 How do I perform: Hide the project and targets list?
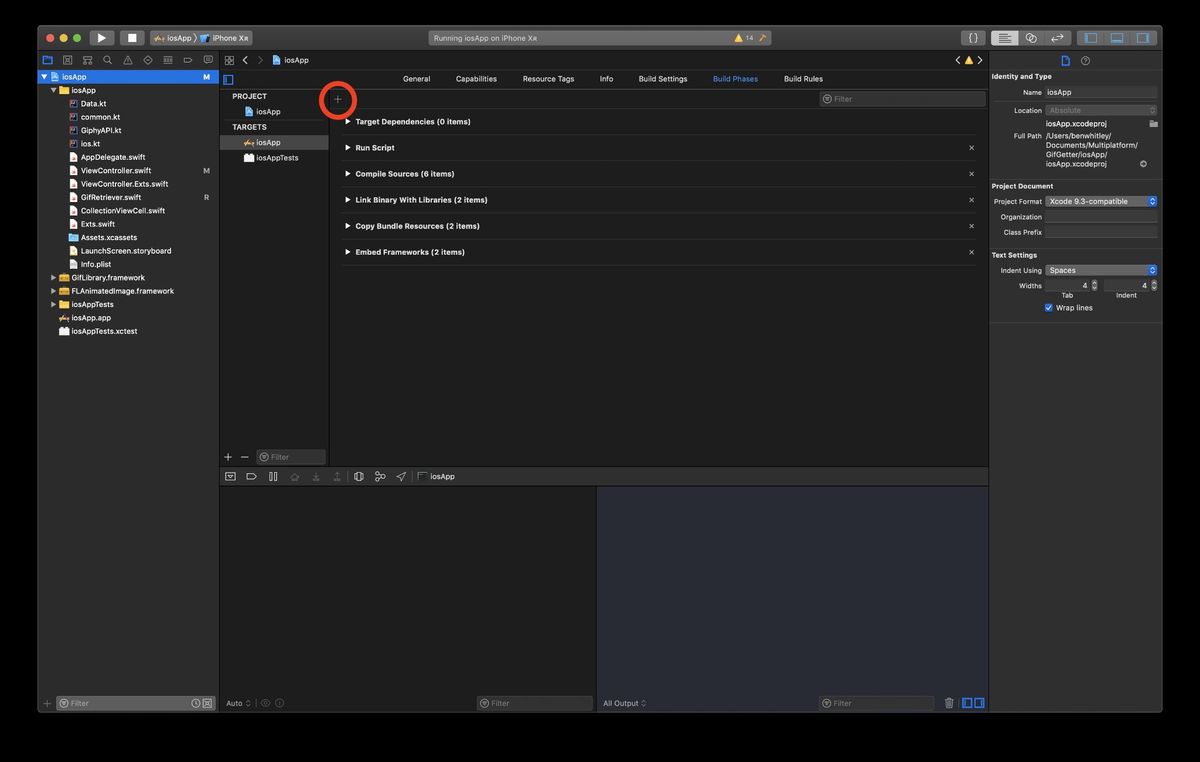tap(228, 79)
